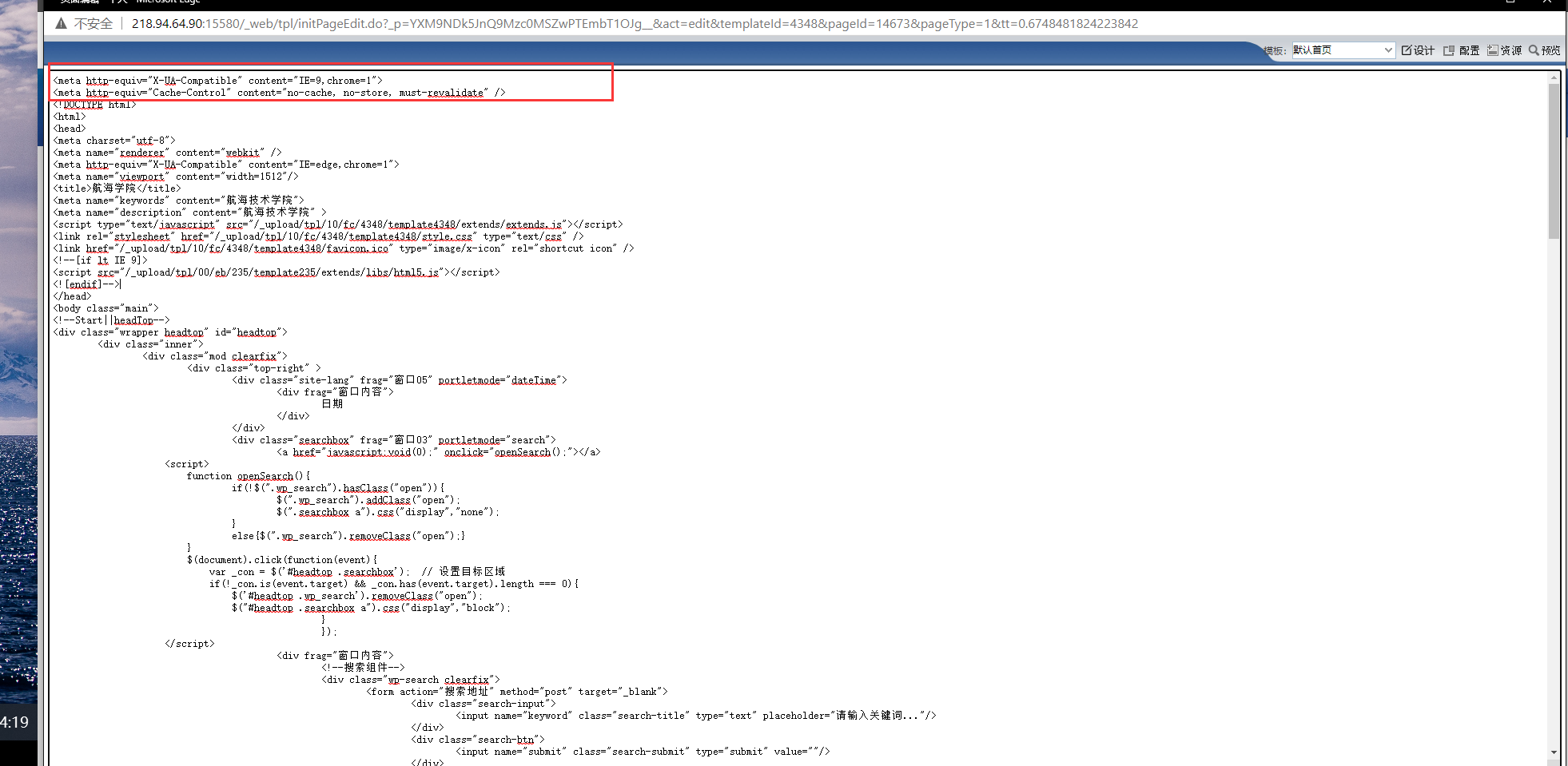Click the favicon.ico link line
This screenshot has width=1568, height=766.
pyautogui.click(x=344, y=248)
